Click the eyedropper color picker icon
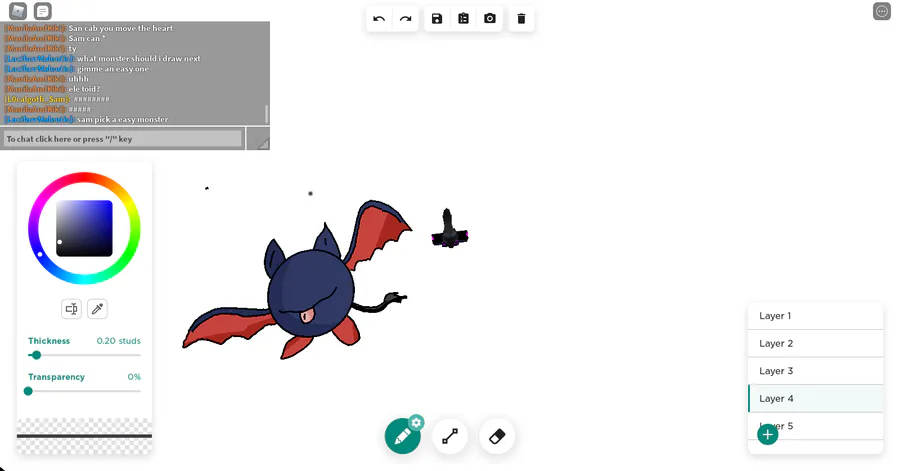This screenshot has width=900, height=471. pyautogui.click(x=98, y=309)
